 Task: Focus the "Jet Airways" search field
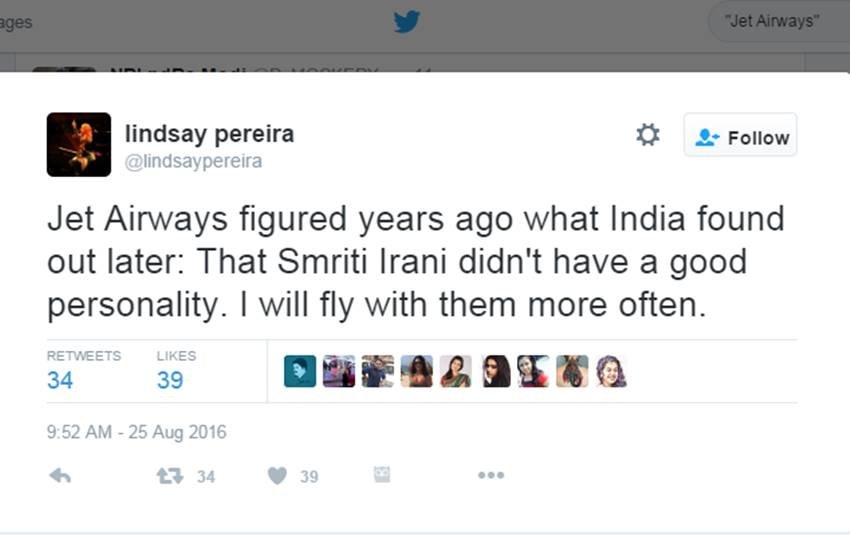tap(774, 21)
